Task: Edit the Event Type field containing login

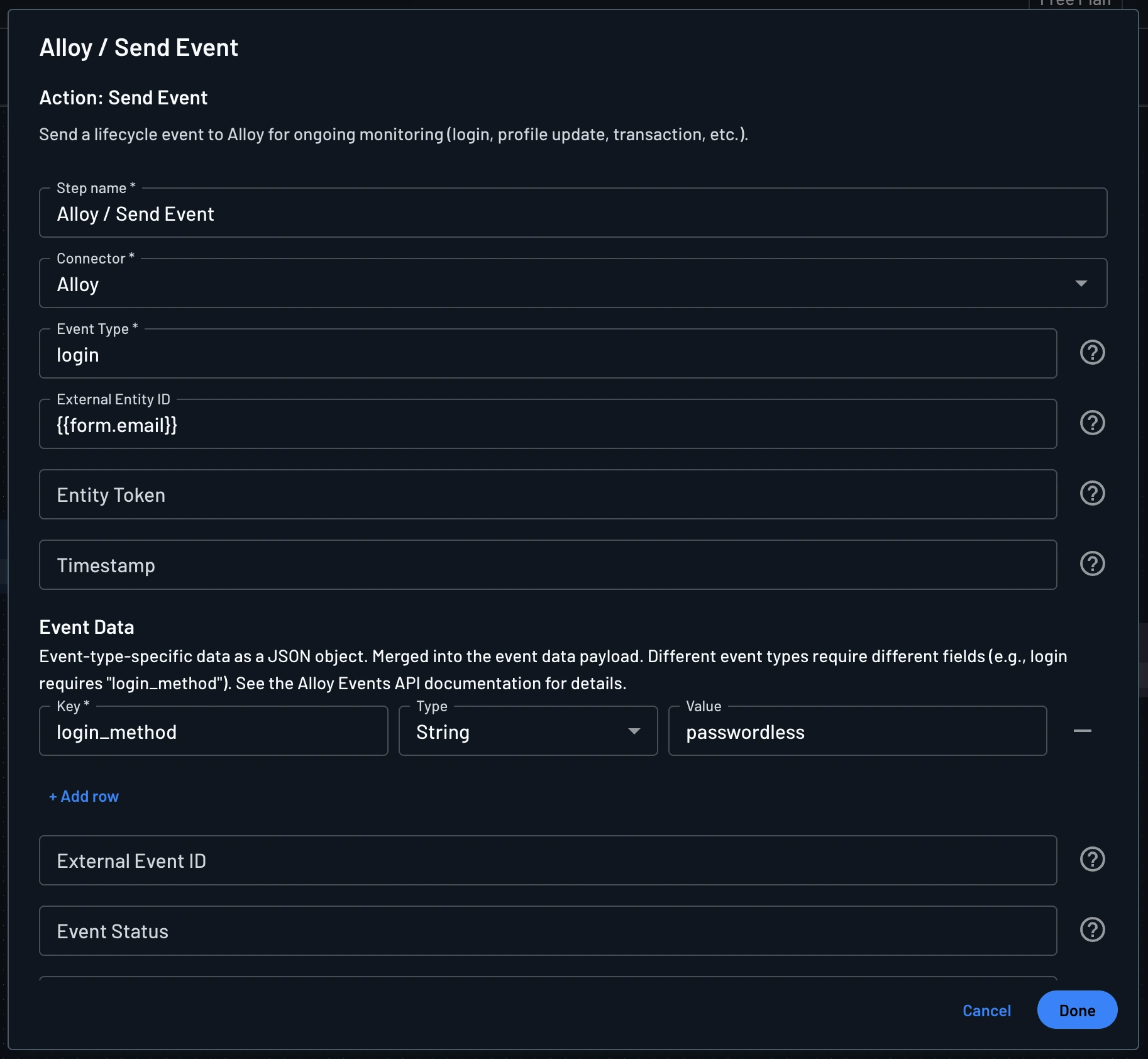Action: pyautogui.click(x=548, y=353)
